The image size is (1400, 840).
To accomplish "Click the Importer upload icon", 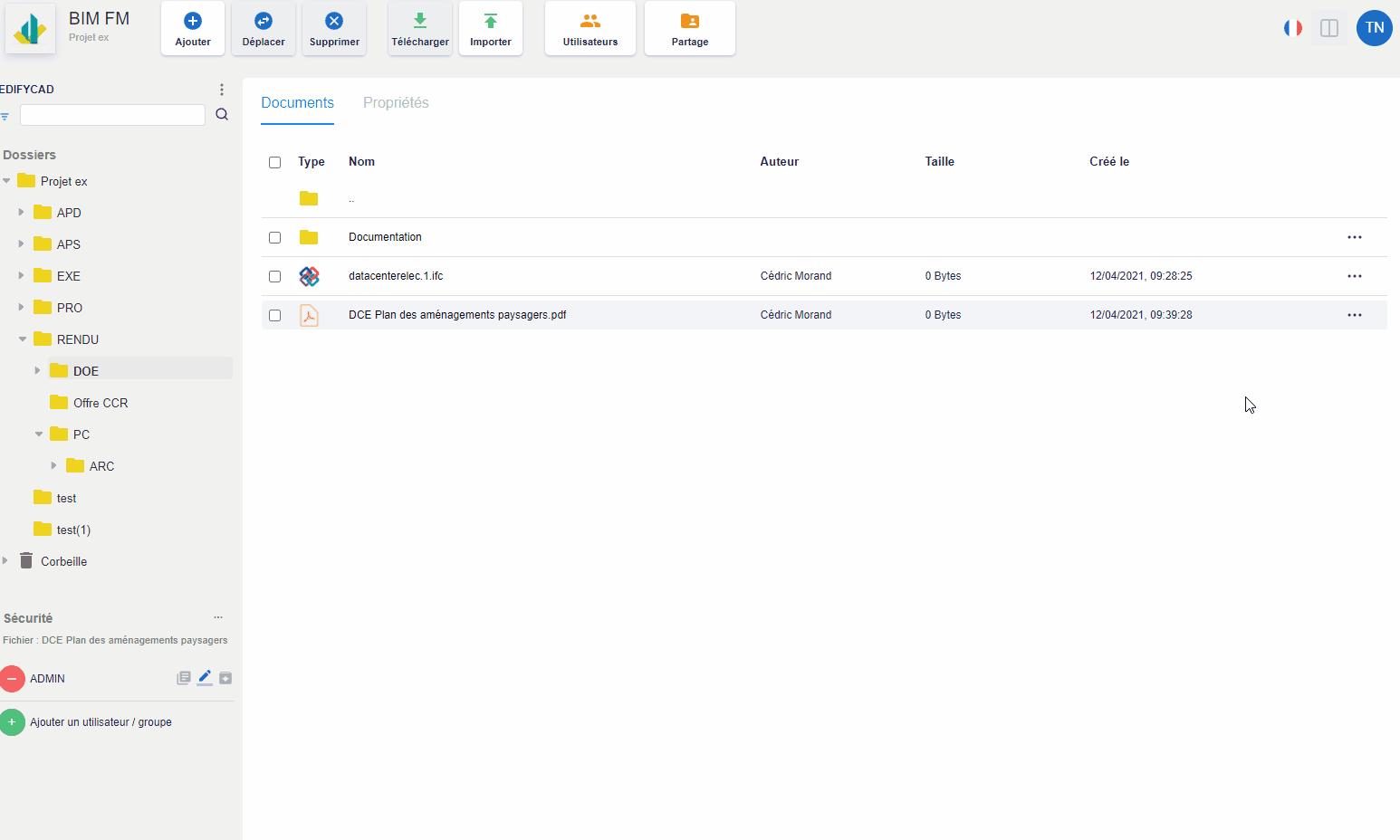I will [491, 21].
